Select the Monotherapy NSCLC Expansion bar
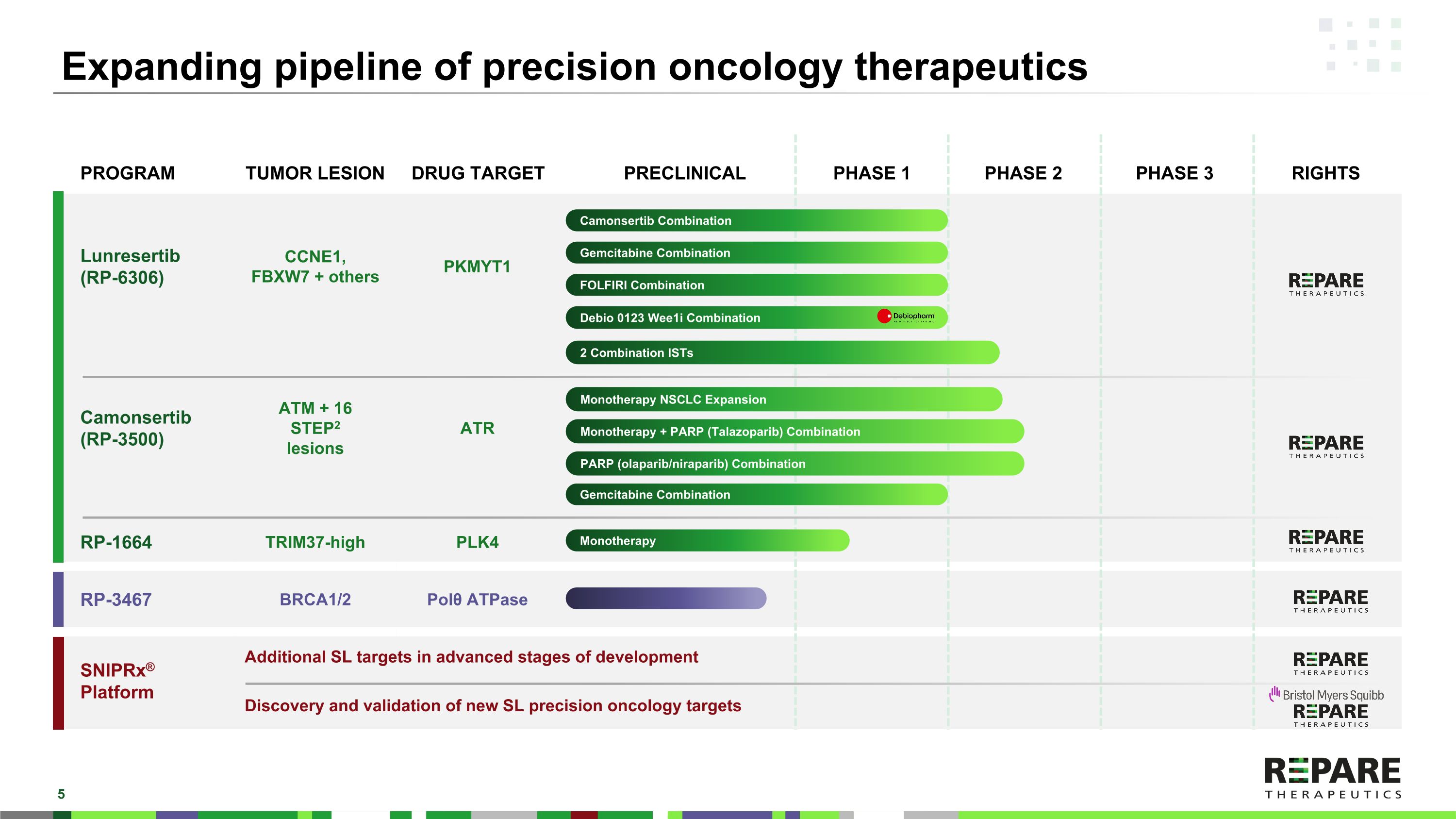1456x819 pixels. (783, 400)
